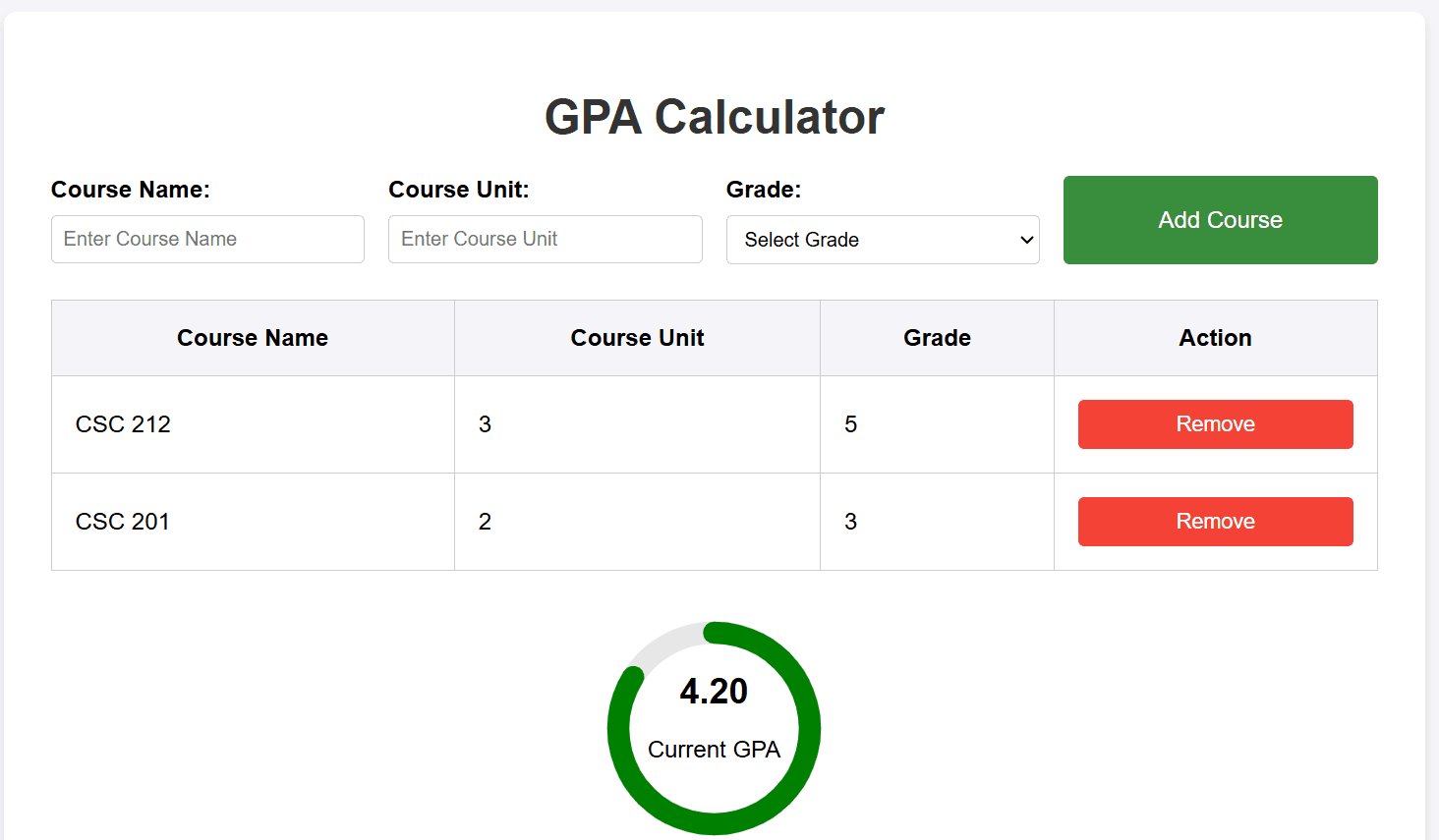Select the Course Unit column header
1439x840 pixels.
[x=637, y=337]
